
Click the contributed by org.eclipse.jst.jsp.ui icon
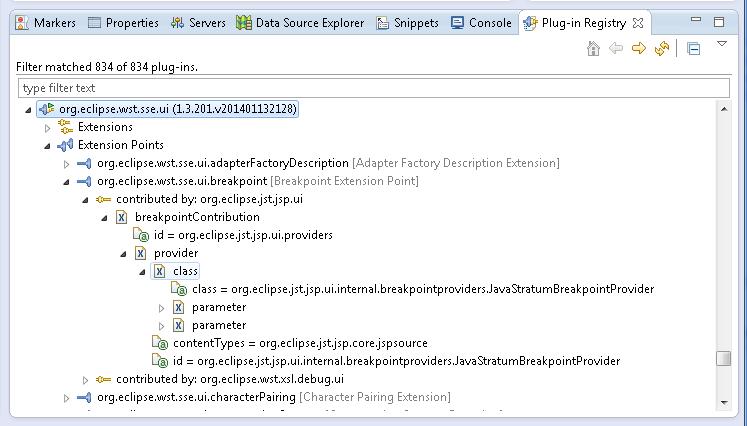[x=103, y=199]
